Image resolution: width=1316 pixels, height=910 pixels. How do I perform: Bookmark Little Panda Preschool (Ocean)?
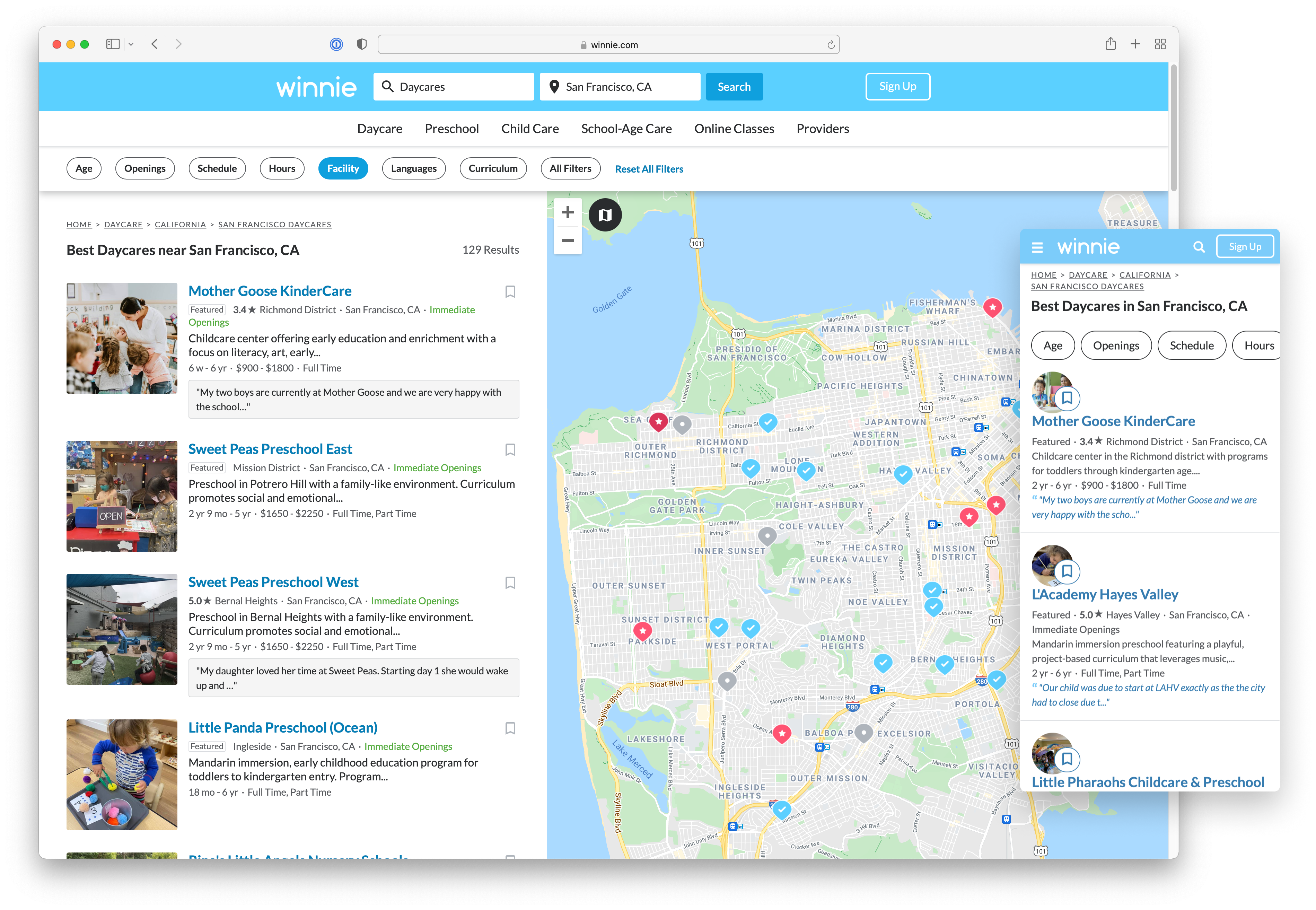pyautogui.click(x=510, y=728)
